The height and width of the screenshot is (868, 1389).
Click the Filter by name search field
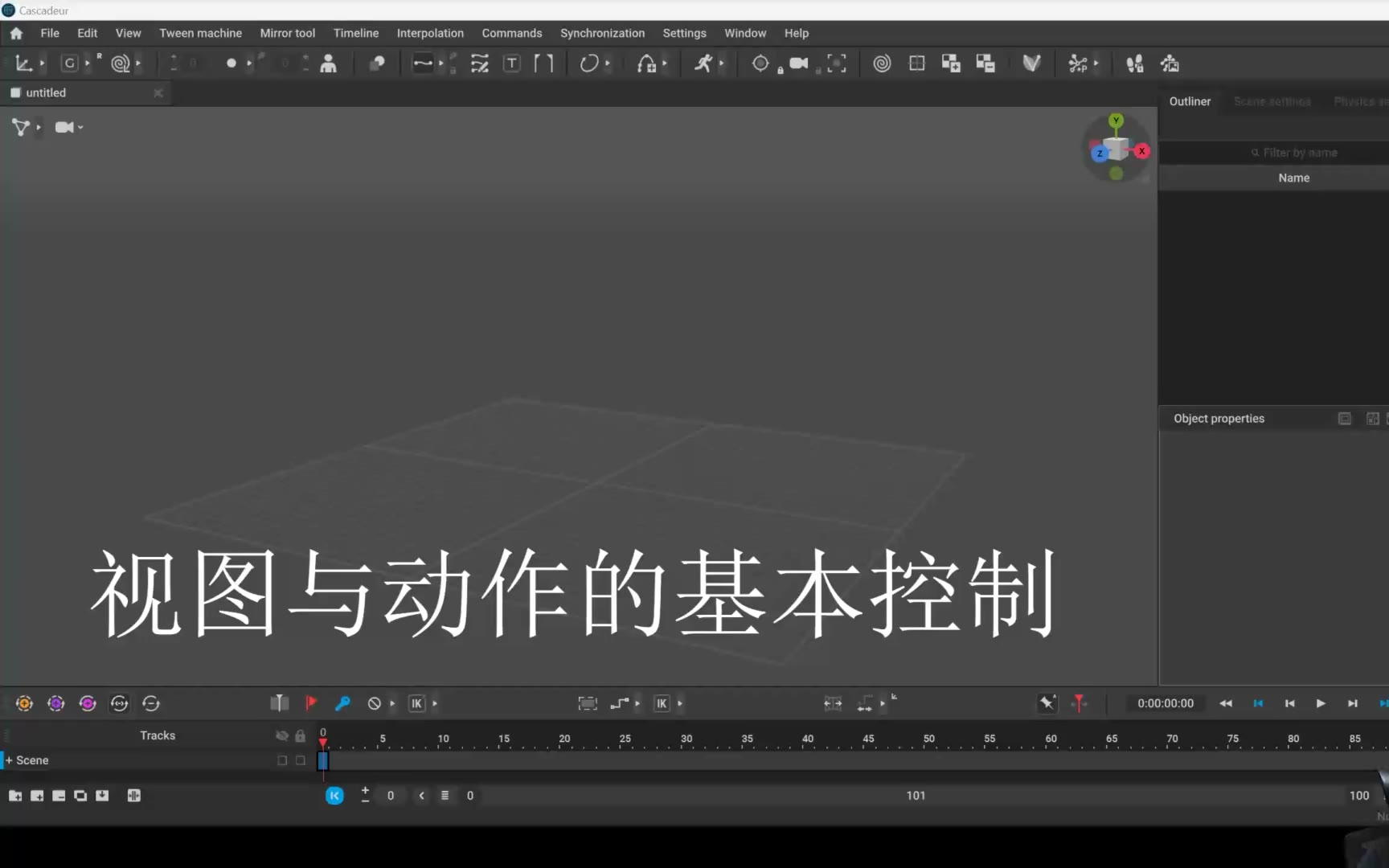(x=1294, y=153)
